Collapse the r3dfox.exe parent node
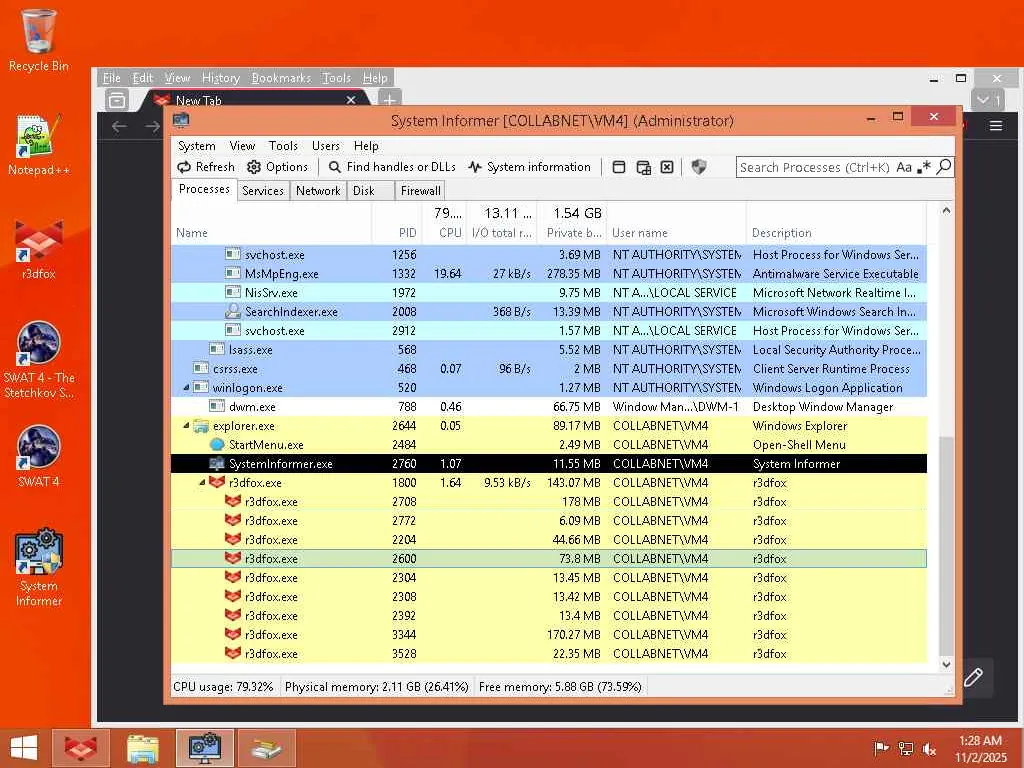Screen dimensions: 1024x768 (x=202, y=482)
